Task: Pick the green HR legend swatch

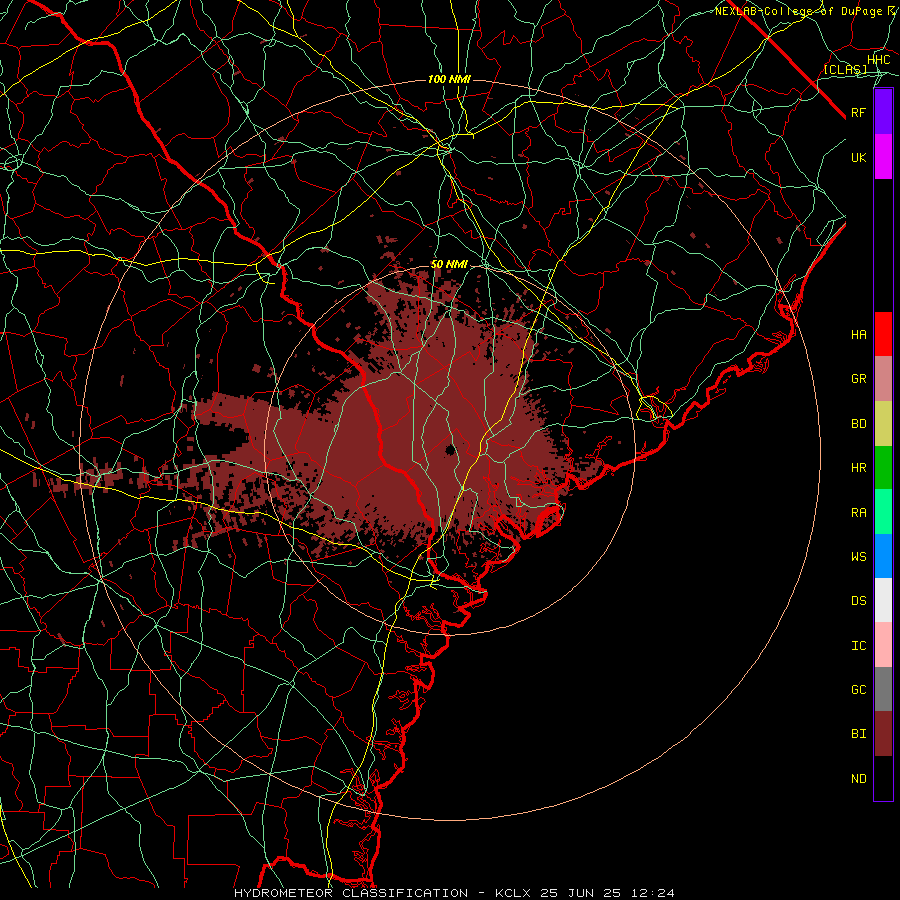Action: [x=883, y=467]
